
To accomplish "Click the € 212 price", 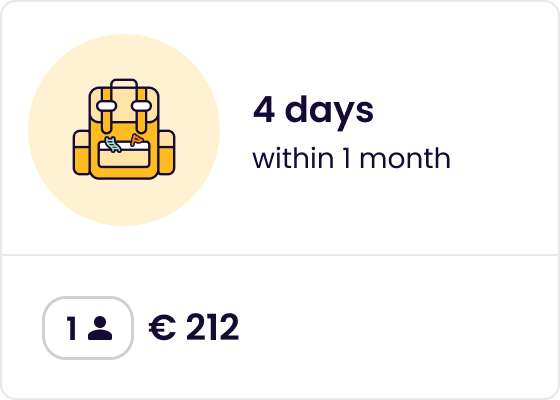I will point(194,328).
